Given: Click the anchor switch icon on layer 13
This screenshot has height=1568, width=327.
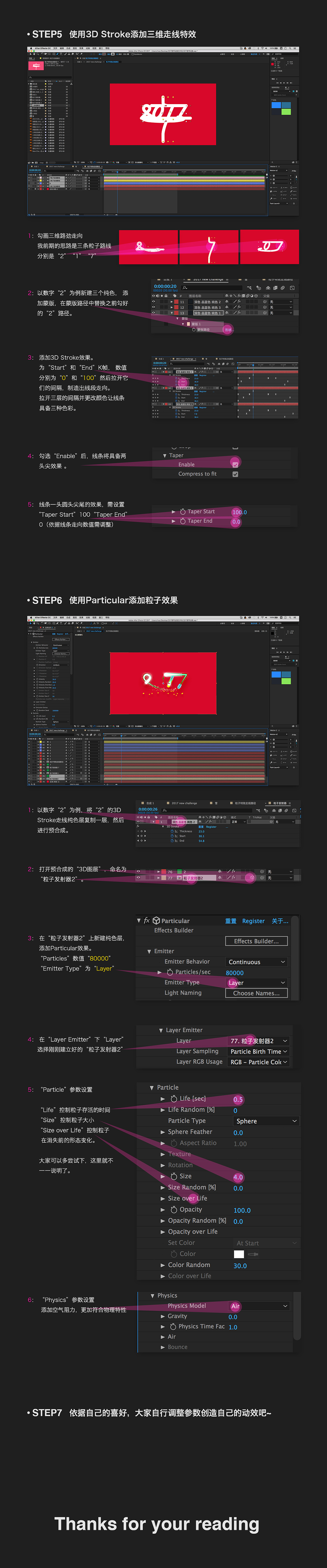Looking at the screenshot, I should point(226,313).
